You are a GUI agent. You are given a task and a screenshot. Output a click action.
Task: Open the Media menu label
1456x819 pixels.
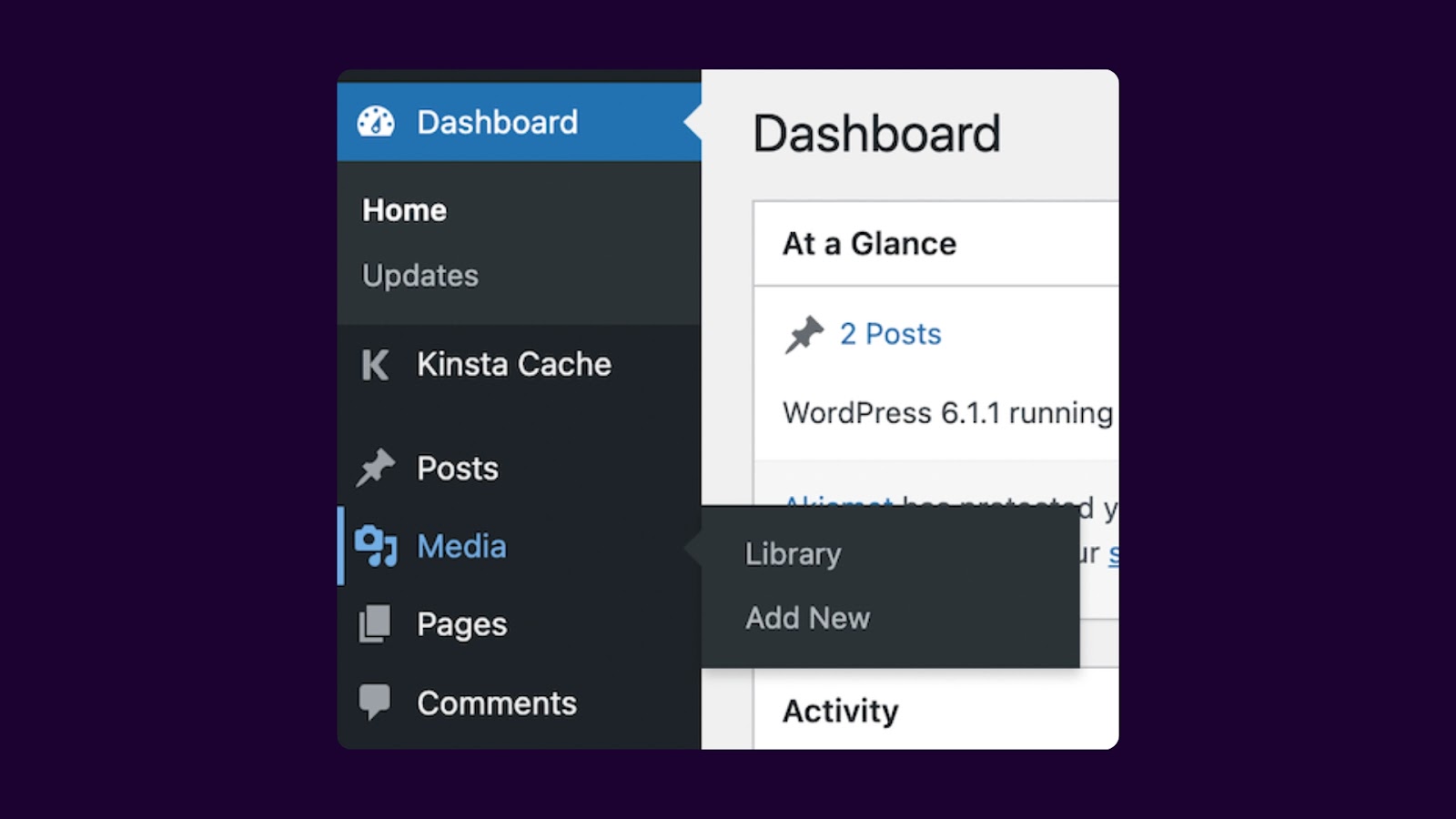pyautogui.click(x=461, y=546)
